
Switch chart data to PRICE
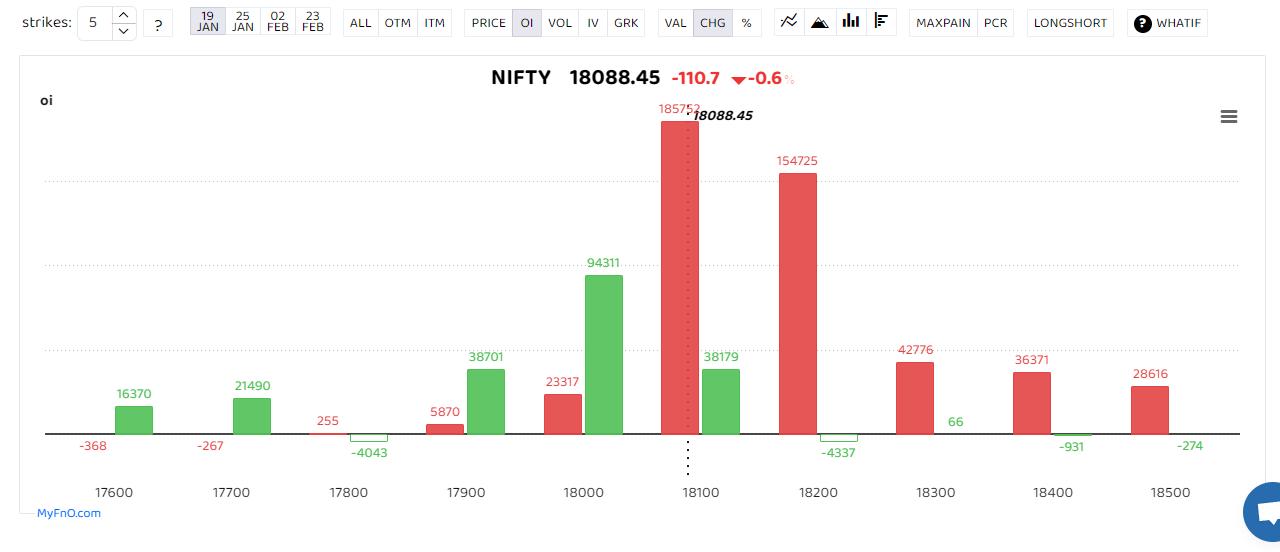click(489, 23)
